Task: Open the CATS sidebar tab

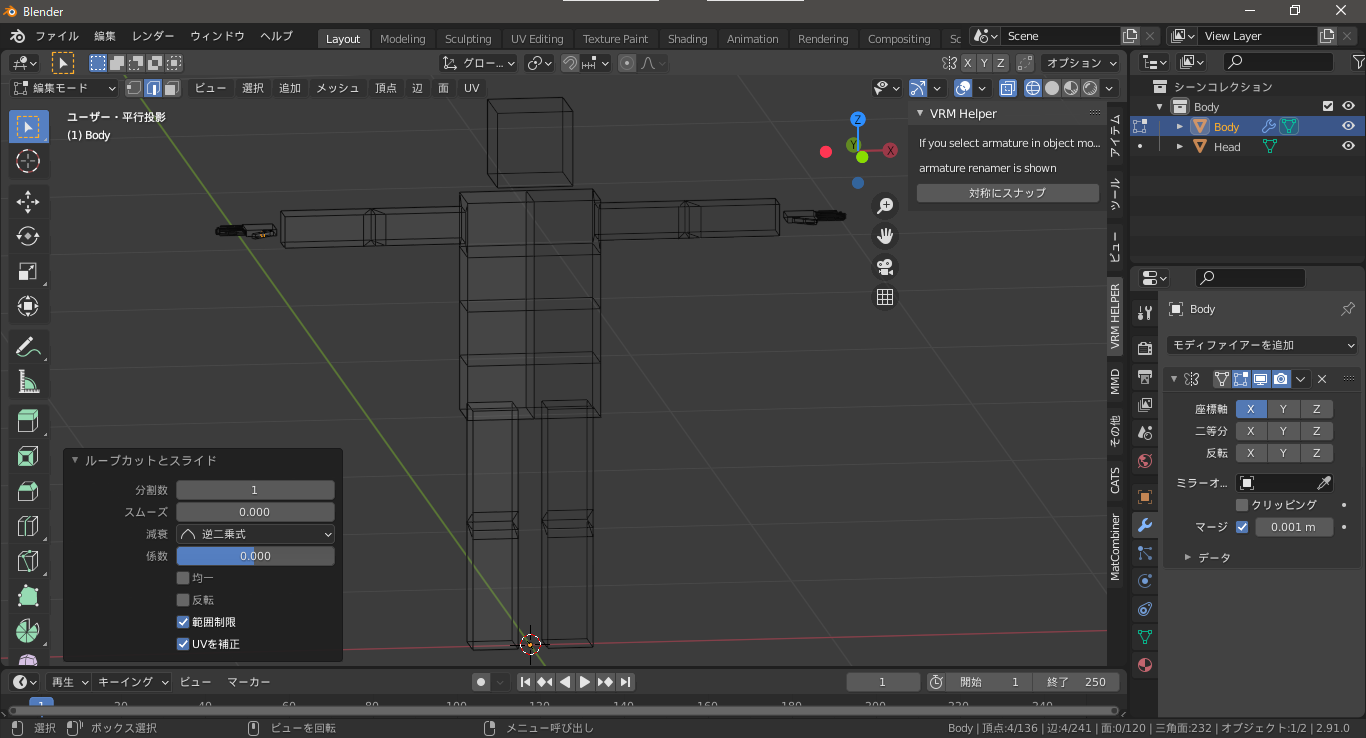Action: pos(1116,480)
